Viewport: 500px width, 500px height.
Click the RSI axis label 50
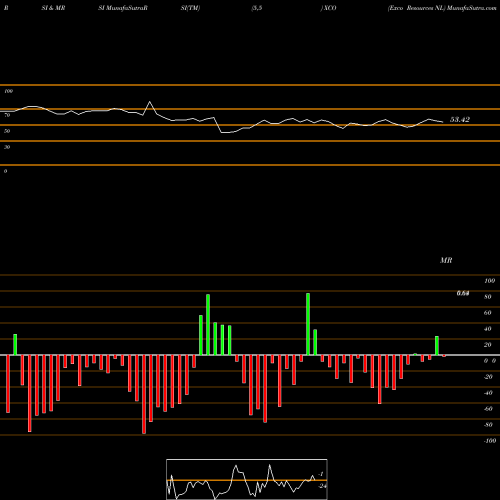(x=7, y=131)
